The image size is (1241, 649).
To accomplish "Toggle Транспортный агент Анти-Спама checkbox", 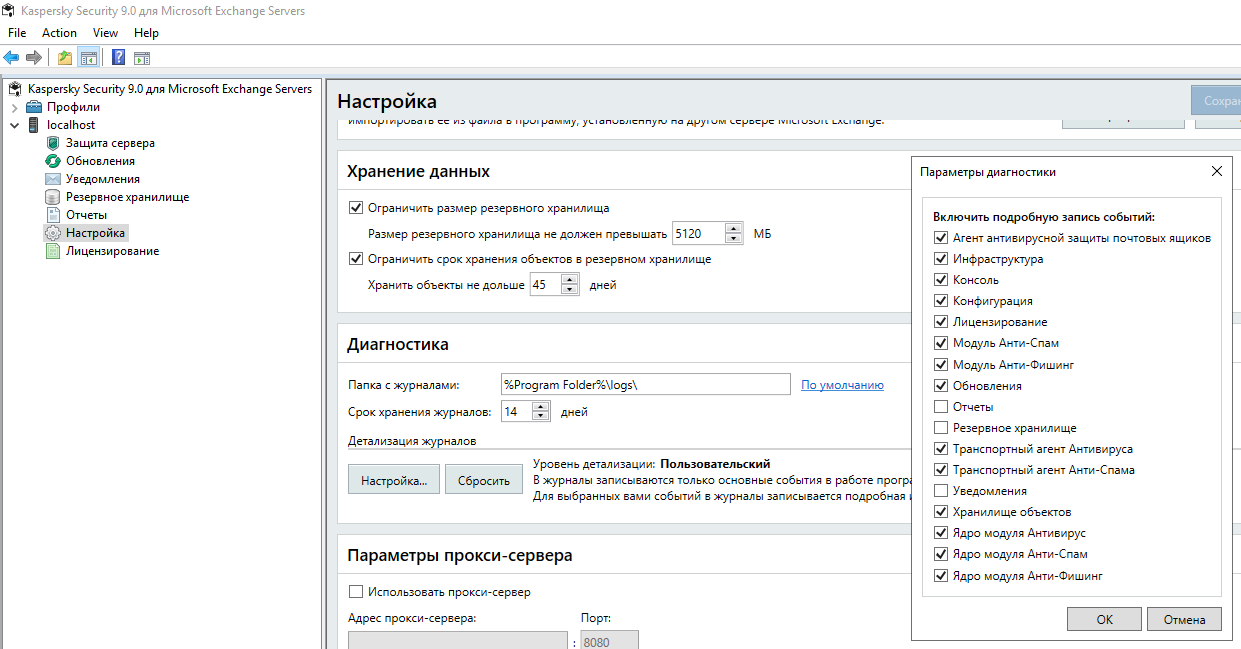I will (941, 470).
